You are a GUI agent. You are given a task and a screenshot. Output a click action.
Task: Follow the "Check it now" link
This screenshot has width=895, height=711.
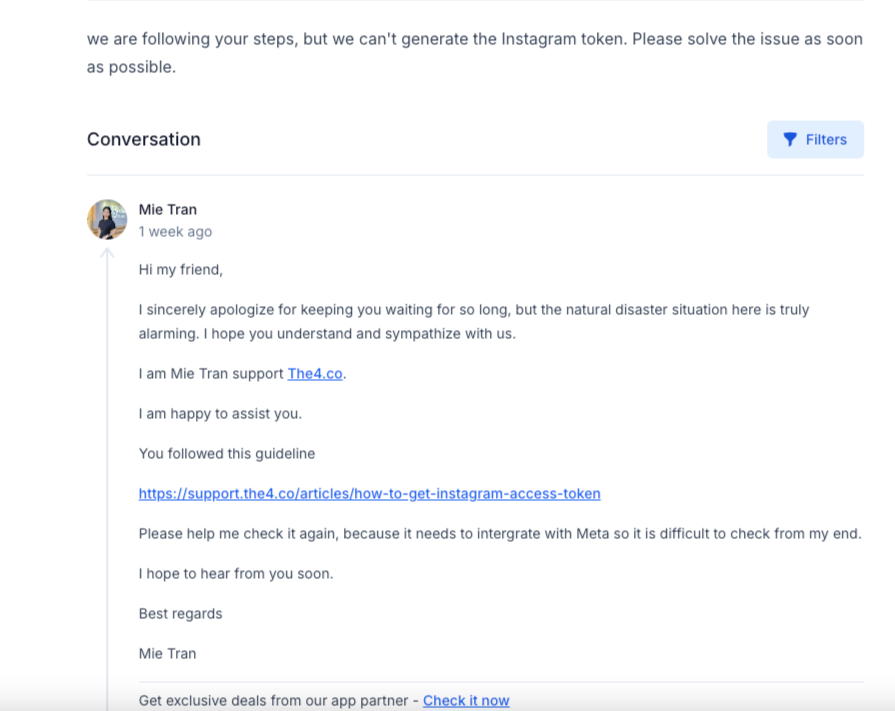point(466,701)
